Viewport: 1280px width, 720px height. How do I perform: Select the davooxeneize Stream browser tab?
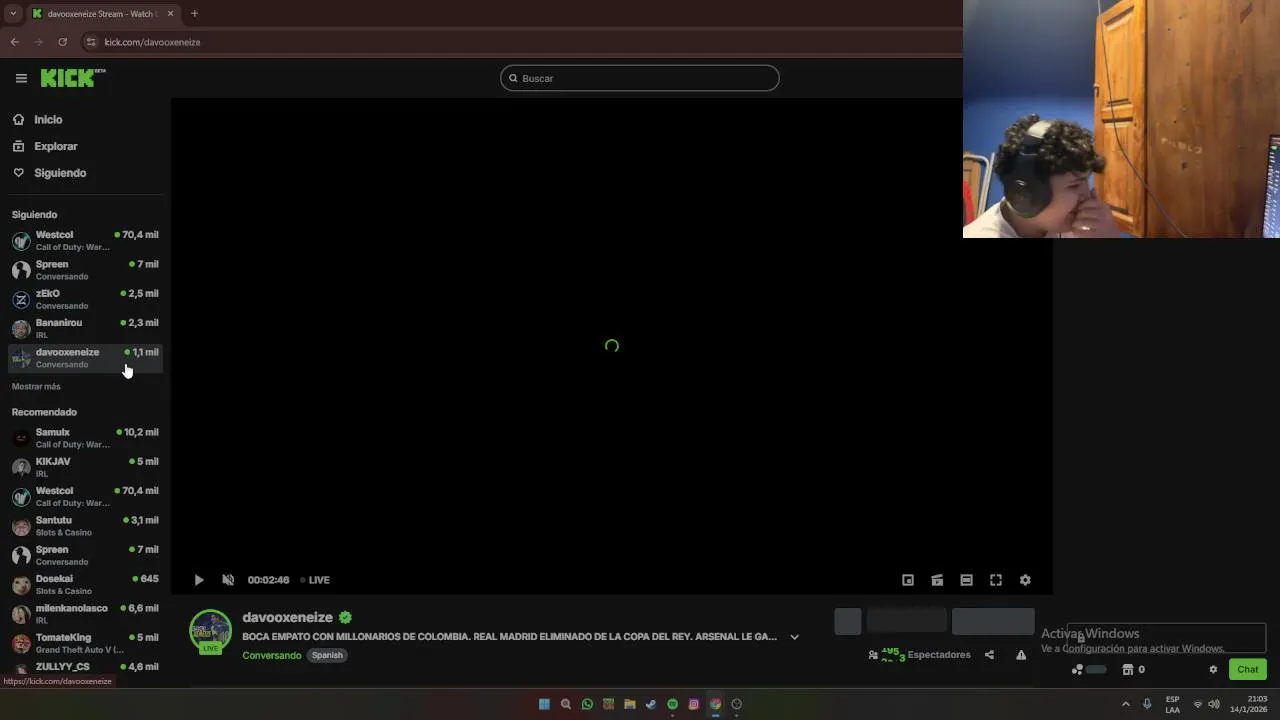coord(103,14)
